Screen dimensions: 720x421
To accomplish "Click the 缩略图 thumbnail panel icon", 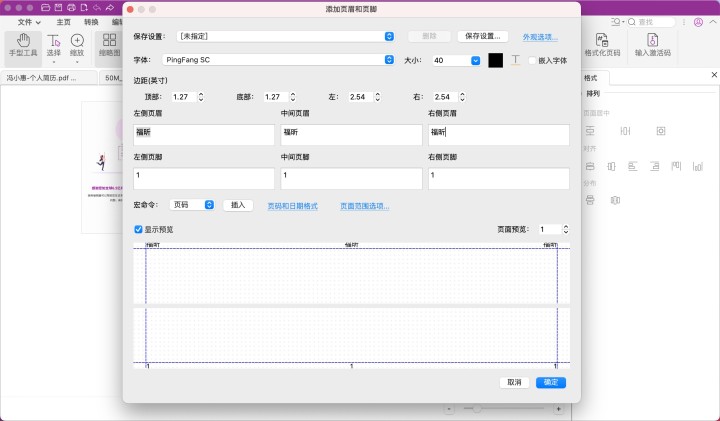I will (108, 41).
